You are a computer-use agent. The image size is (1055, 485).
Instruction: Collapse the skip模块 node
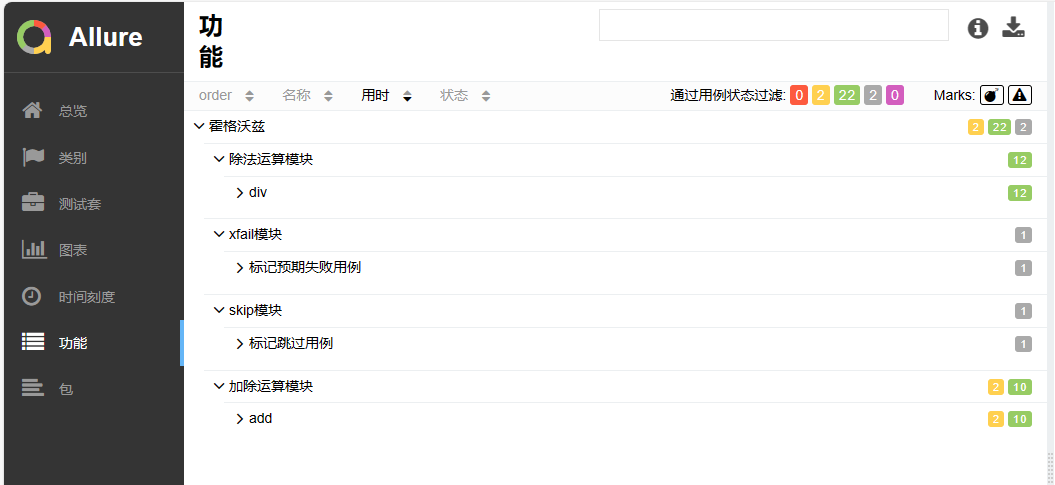218,311
